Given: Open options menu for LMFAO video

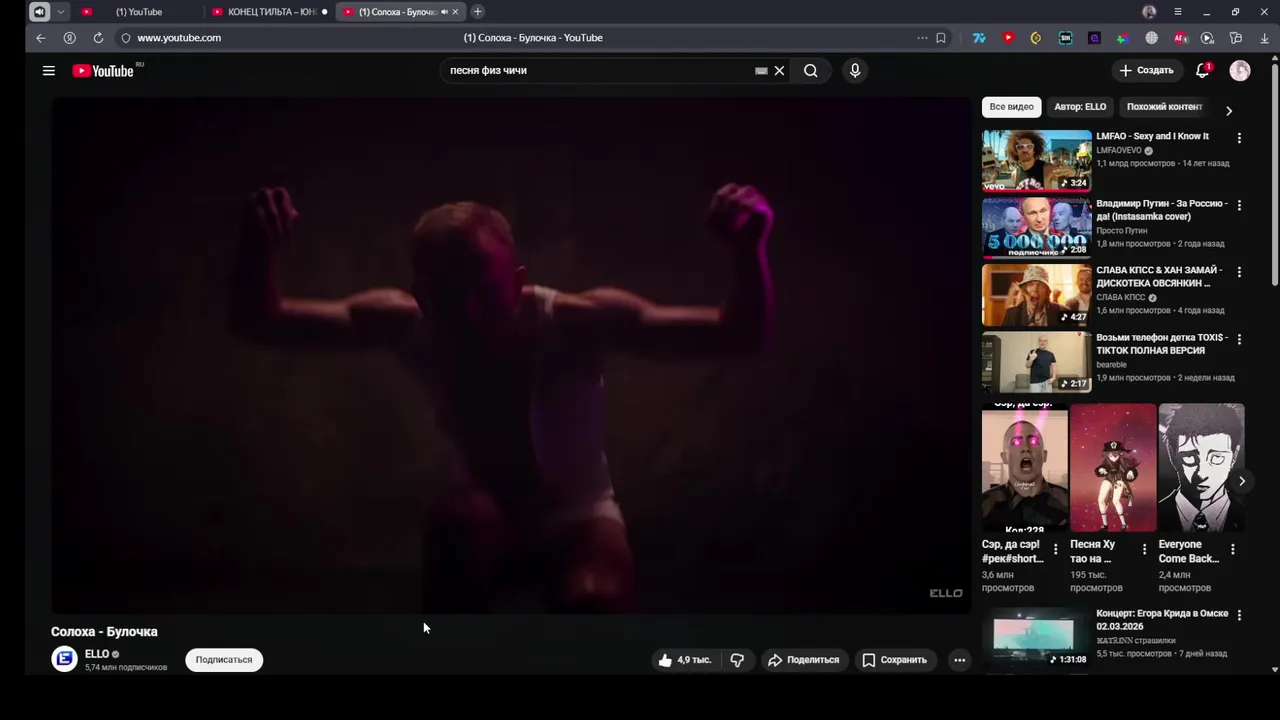Looking at the screenshot, I should (x=1239, y=138).
